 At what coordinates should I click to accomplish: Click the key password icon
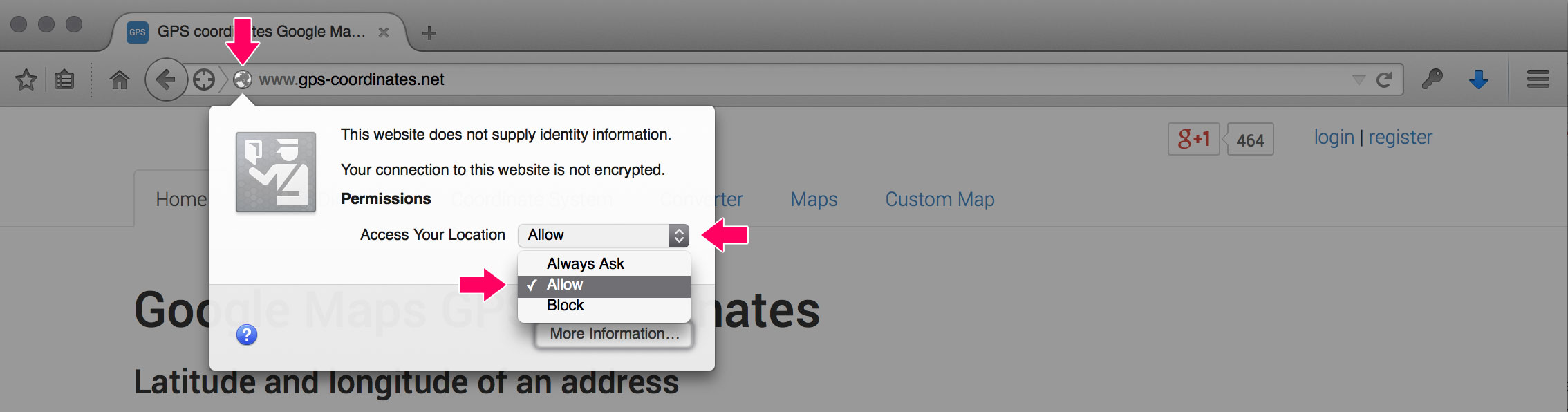click(x=1432, y=79)
